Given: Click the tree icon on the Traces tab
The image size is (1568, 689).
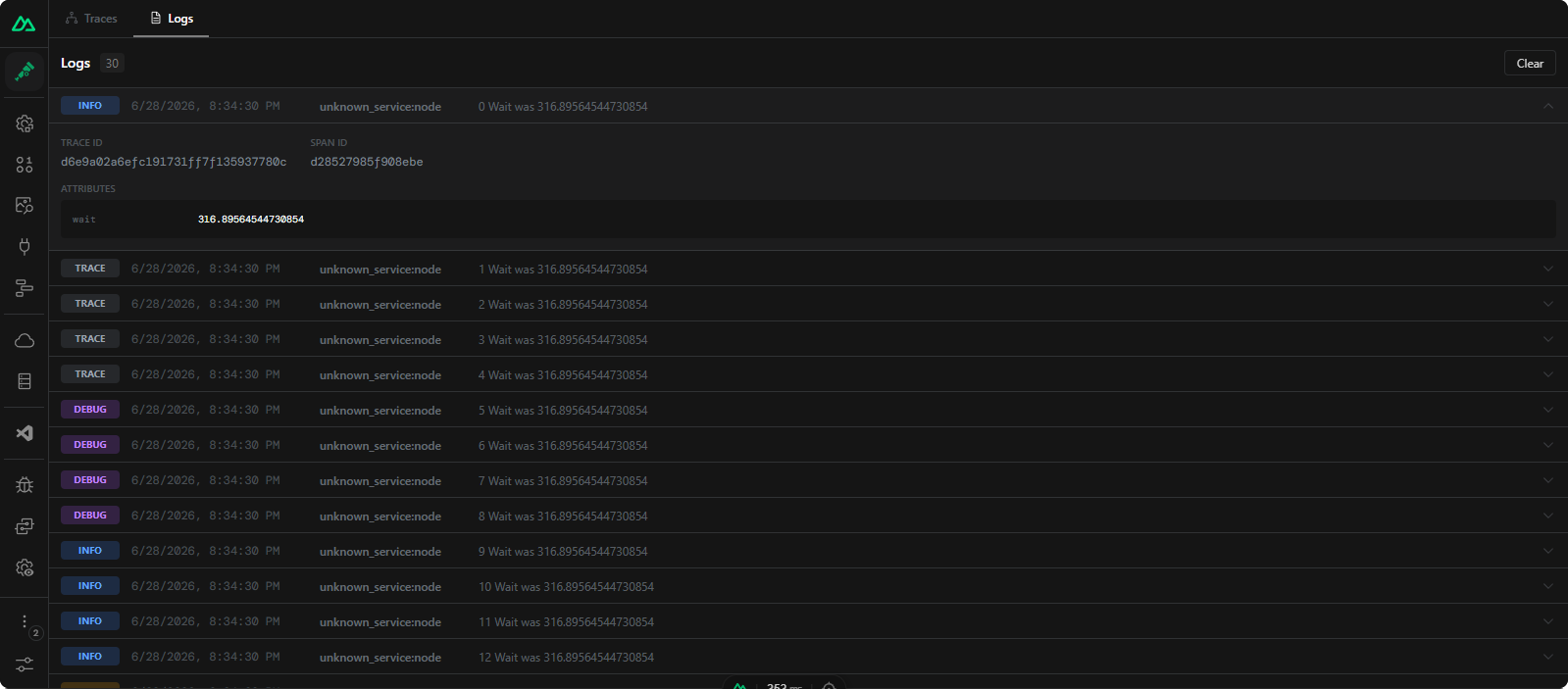Looking at the screenshot, I should click(x=72, y=18).
